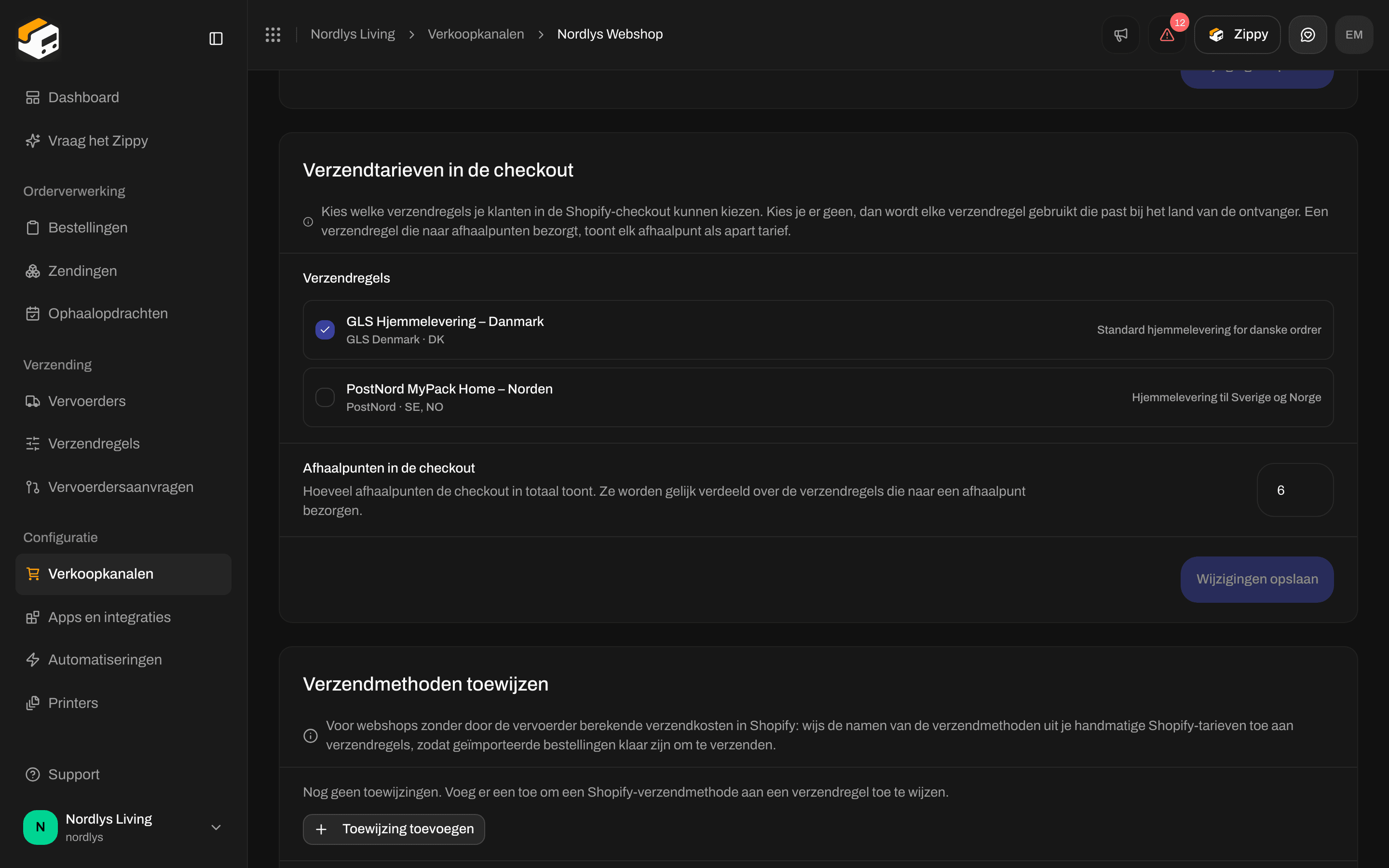This screenshot has height=868, width=1389.
Task: Expand the Nordlys Living account switcher chevron
Action: point(216,827)
